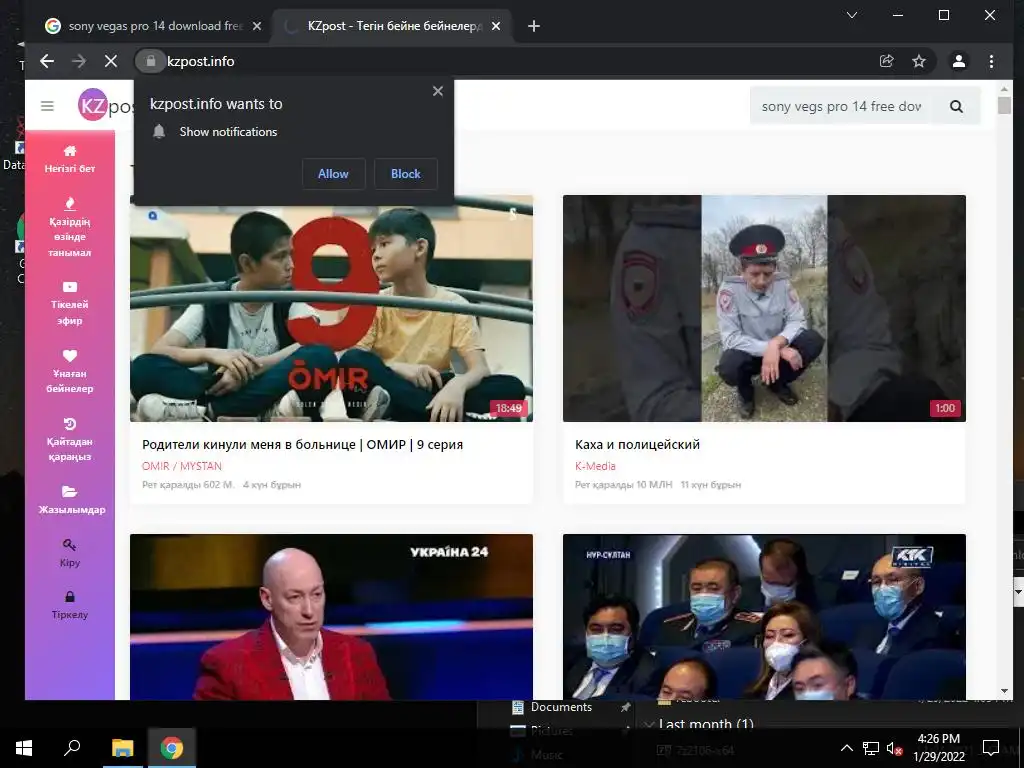This screenshot has width=1024, height=768.
Task: Open Қазірдің өзінде танымал trending section
Action: (x=69, y=228)
